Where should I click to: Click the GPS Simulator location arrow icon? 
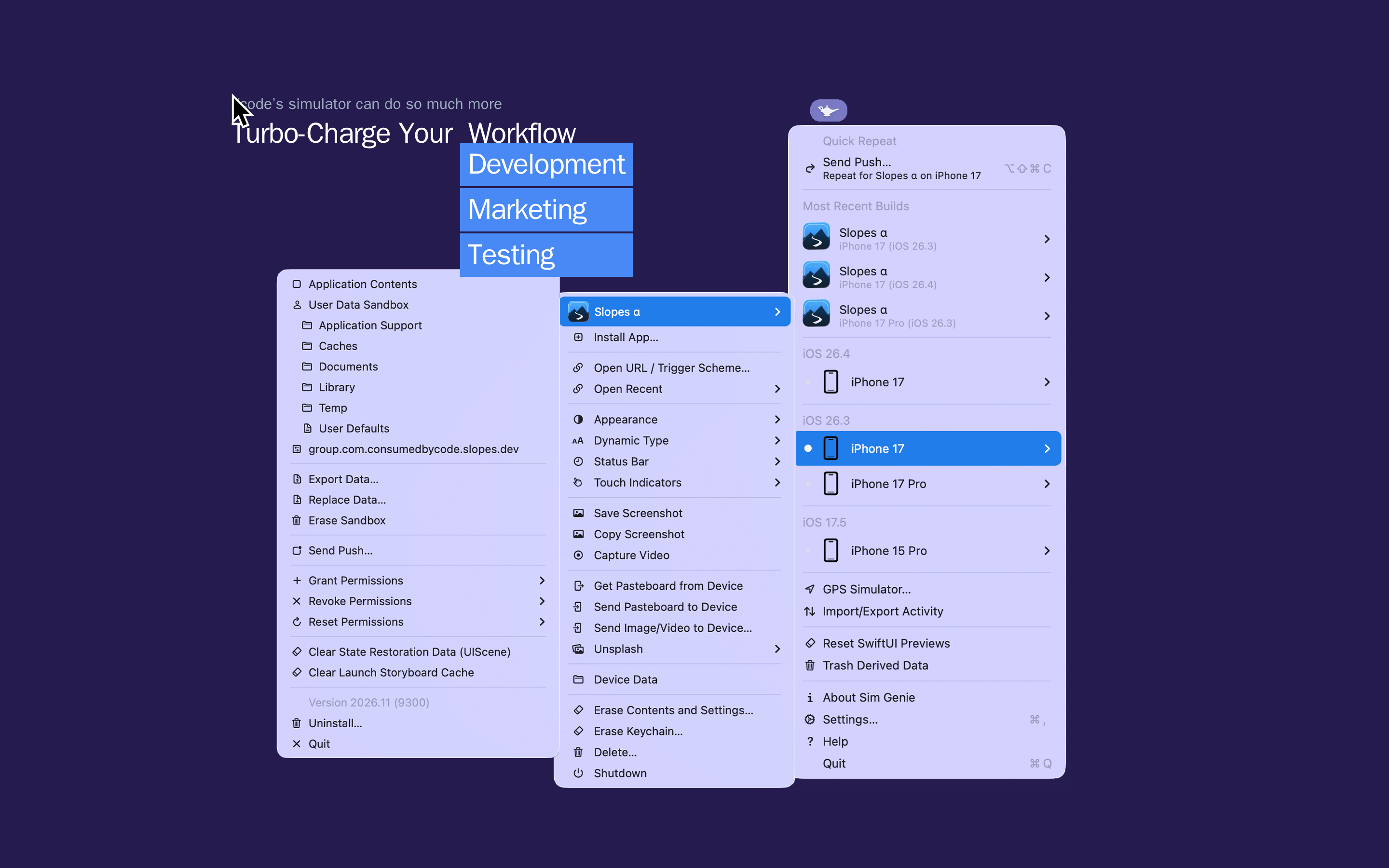(x=810, y=589)
